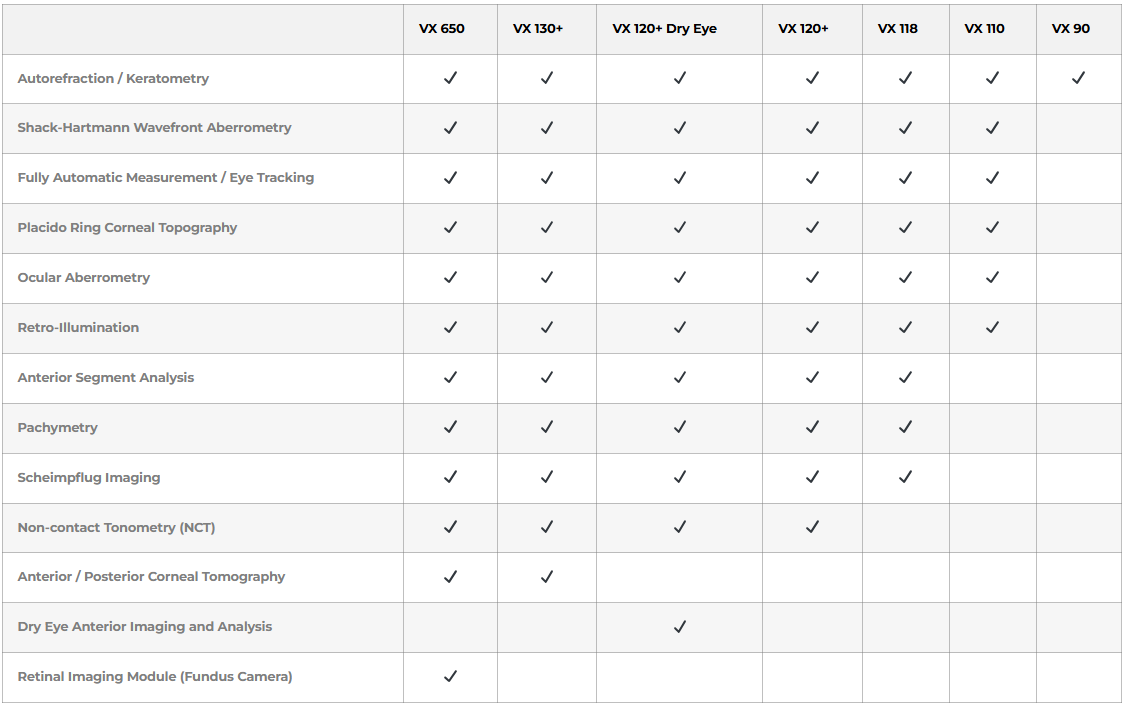Click the Pachymetry row label
This screenshot has height=708, width=1125.
[x=58, y=428]
